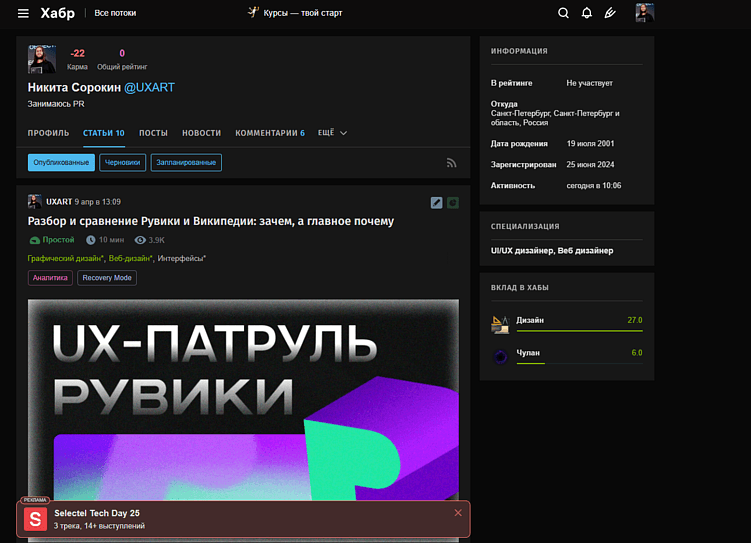Switch to the ПРОФИЛЬ tab

coord(48,133)
